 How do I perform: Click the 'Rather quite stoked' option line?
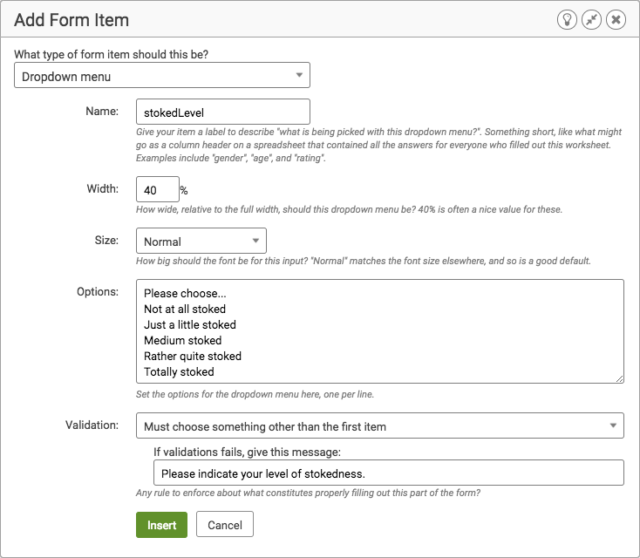(193, 356)
